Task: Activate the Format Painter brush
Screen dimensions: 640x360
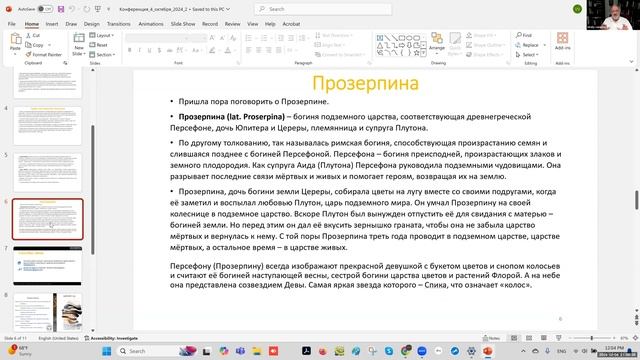Action: point(29,54)
